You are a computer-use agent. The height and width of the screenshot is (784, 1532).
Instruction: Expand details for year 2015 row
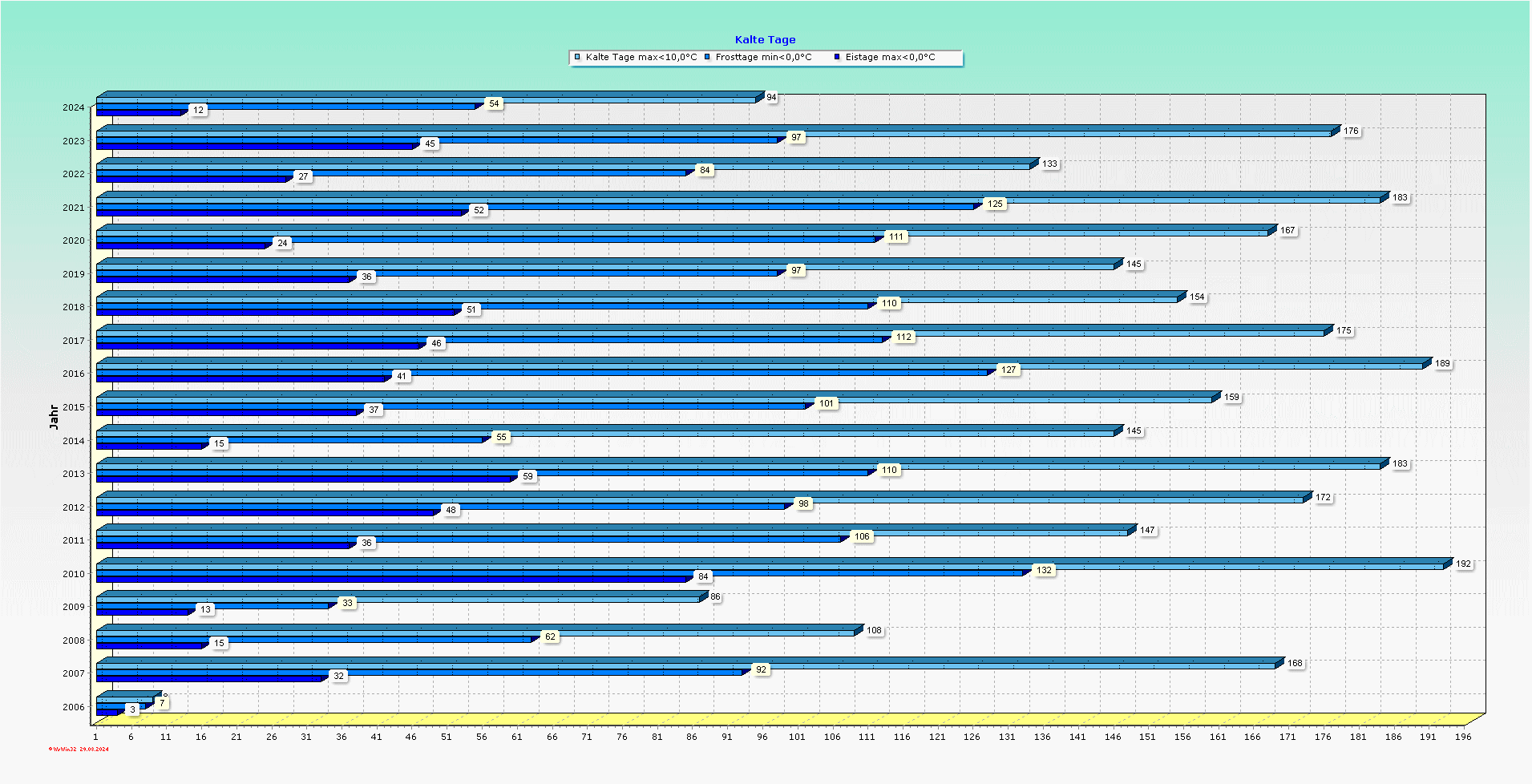click(x=76, y=406)
